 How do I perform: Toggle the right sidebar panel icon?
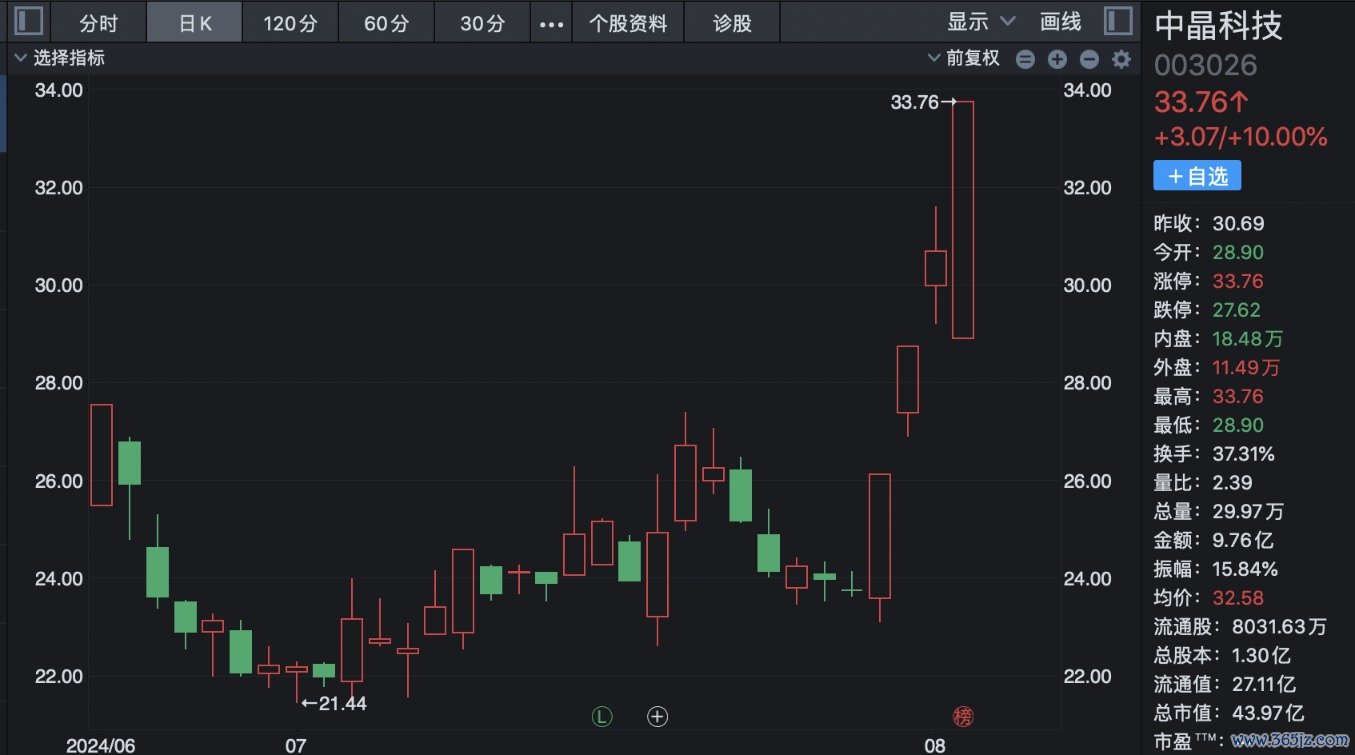(1117, 21)
